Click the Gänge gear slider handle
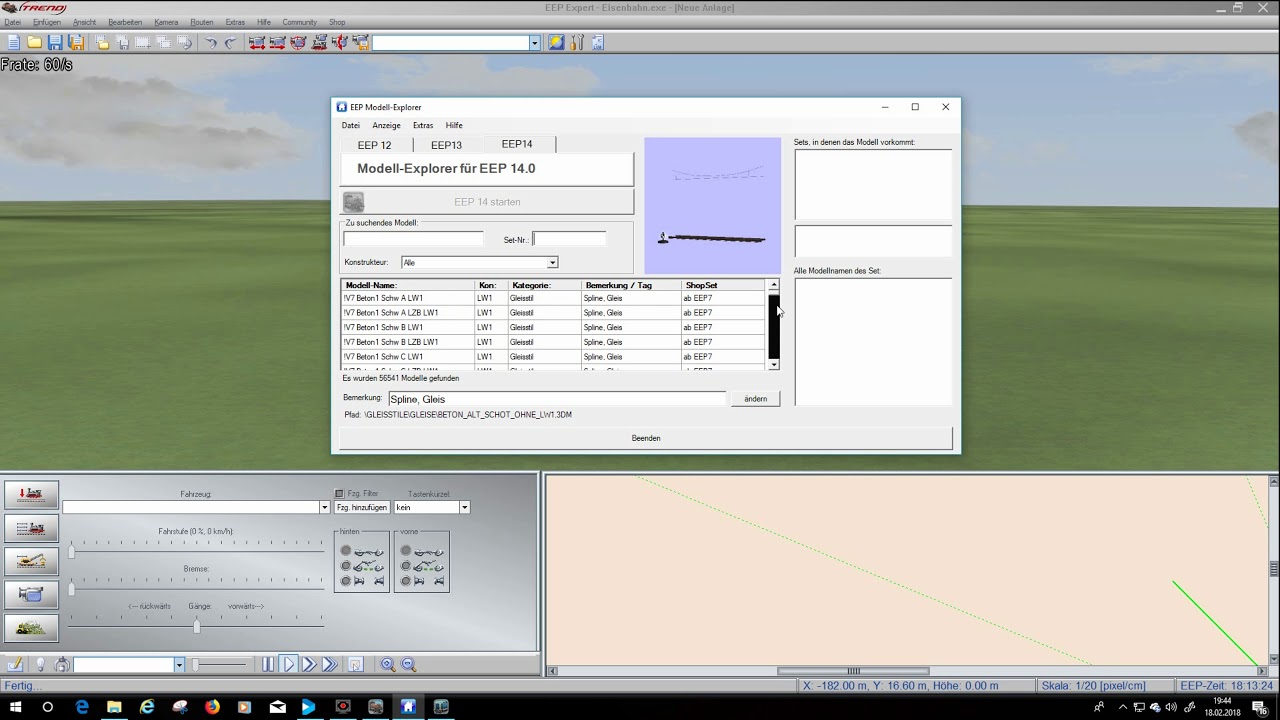 coord(196,626)
